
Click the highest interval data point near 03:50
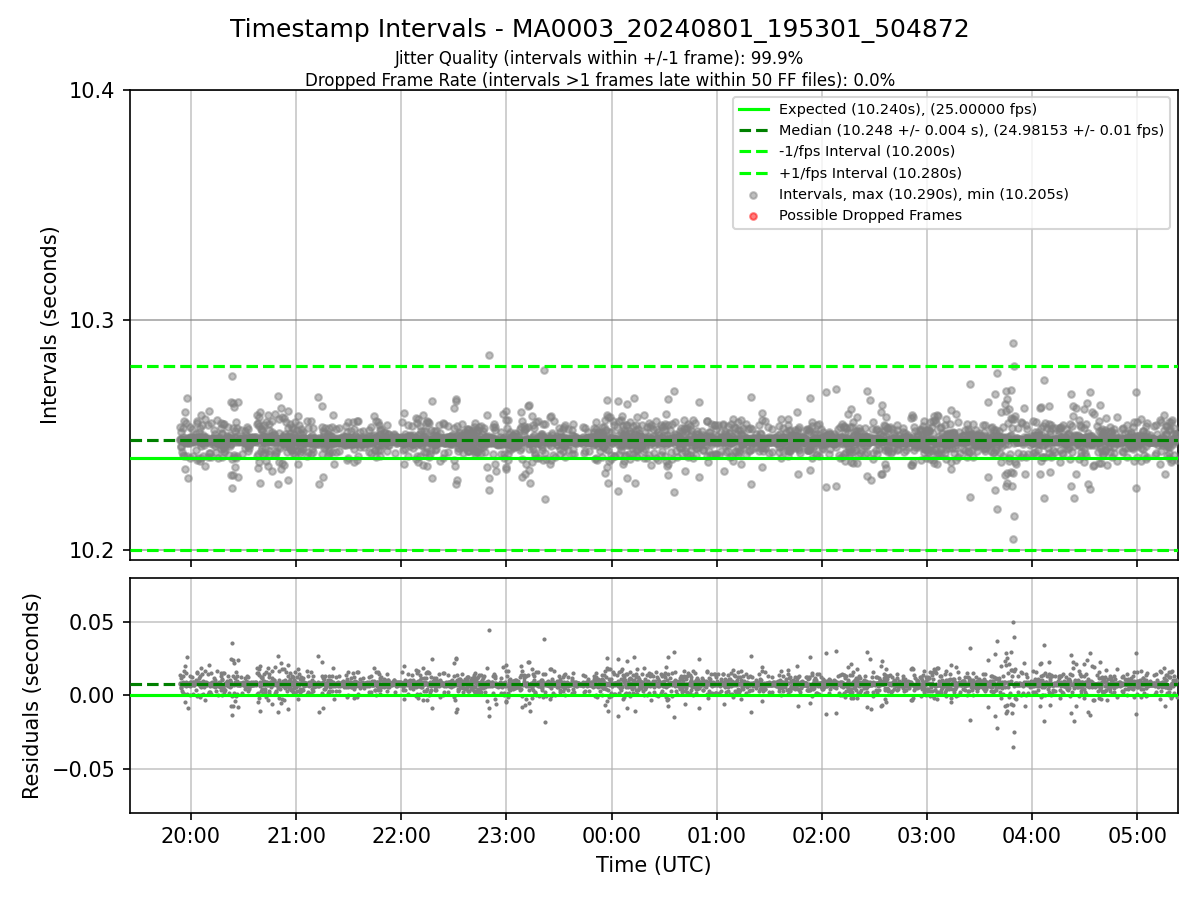1013,343
